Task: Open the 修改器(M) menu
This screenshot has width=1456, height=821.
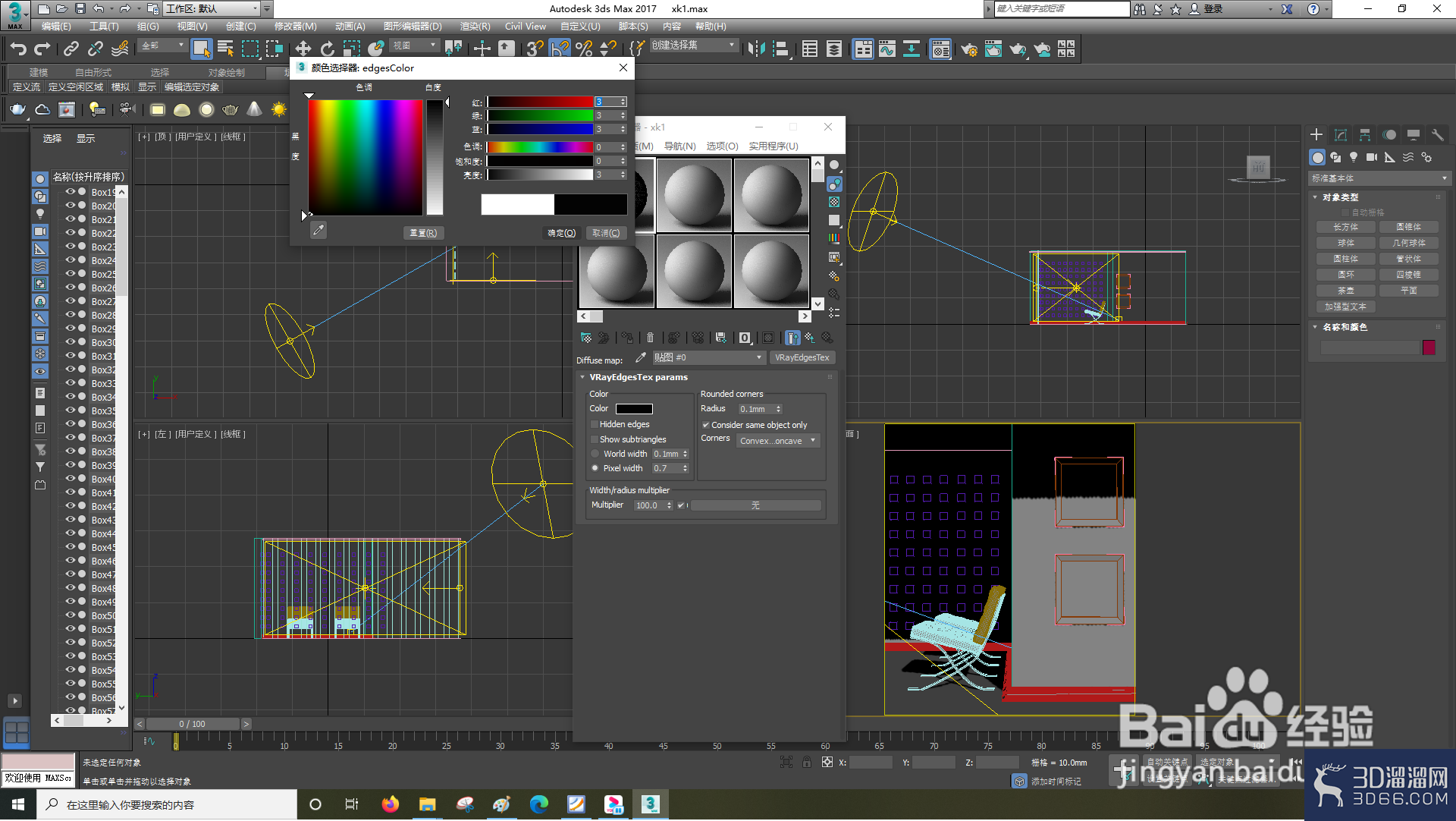Action: coord(295,27)
